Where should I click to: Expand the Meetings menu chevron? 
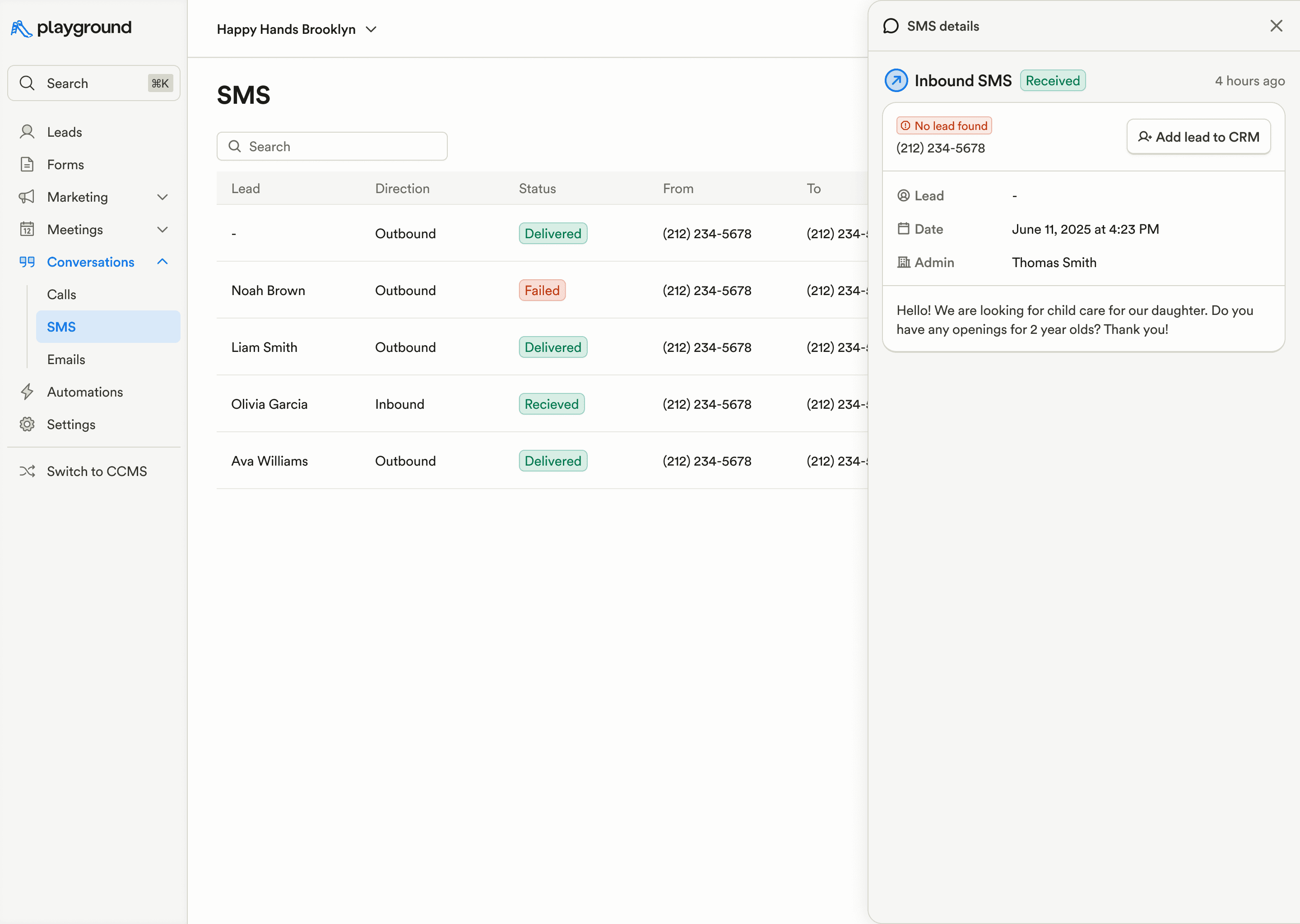click(x=162, y=229)
